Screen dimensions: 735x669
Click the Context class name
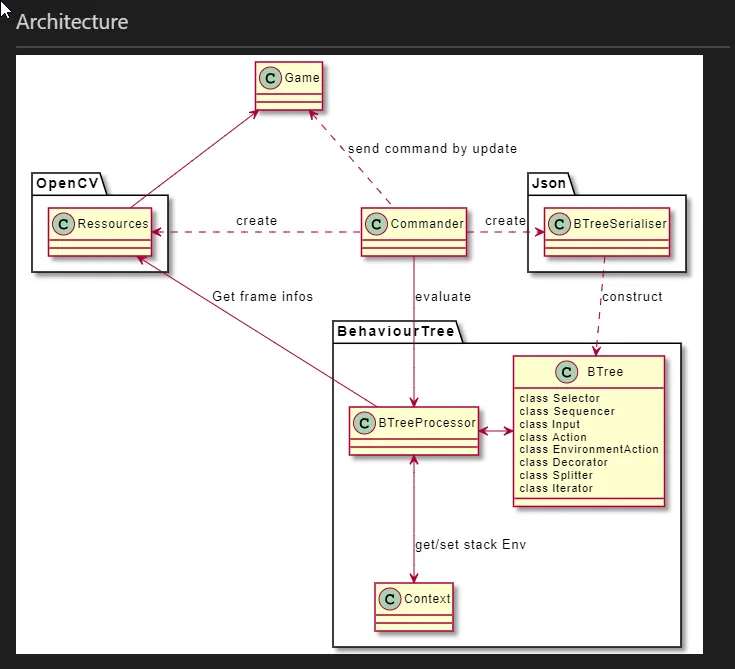(x=427, y=599)
